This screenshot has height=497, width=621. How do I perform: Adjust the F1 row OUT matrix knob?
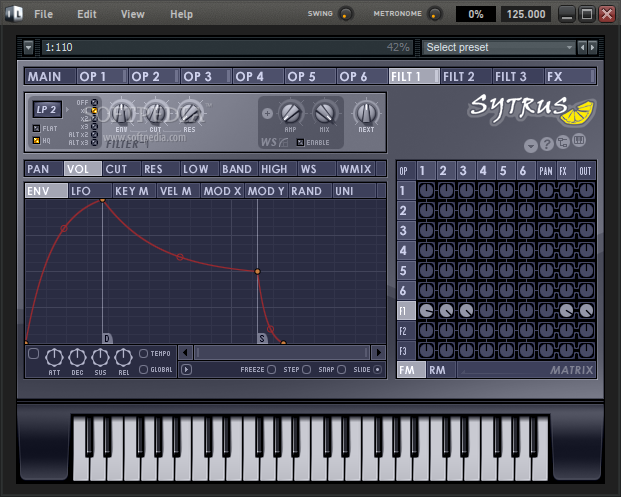pos(586,311)
